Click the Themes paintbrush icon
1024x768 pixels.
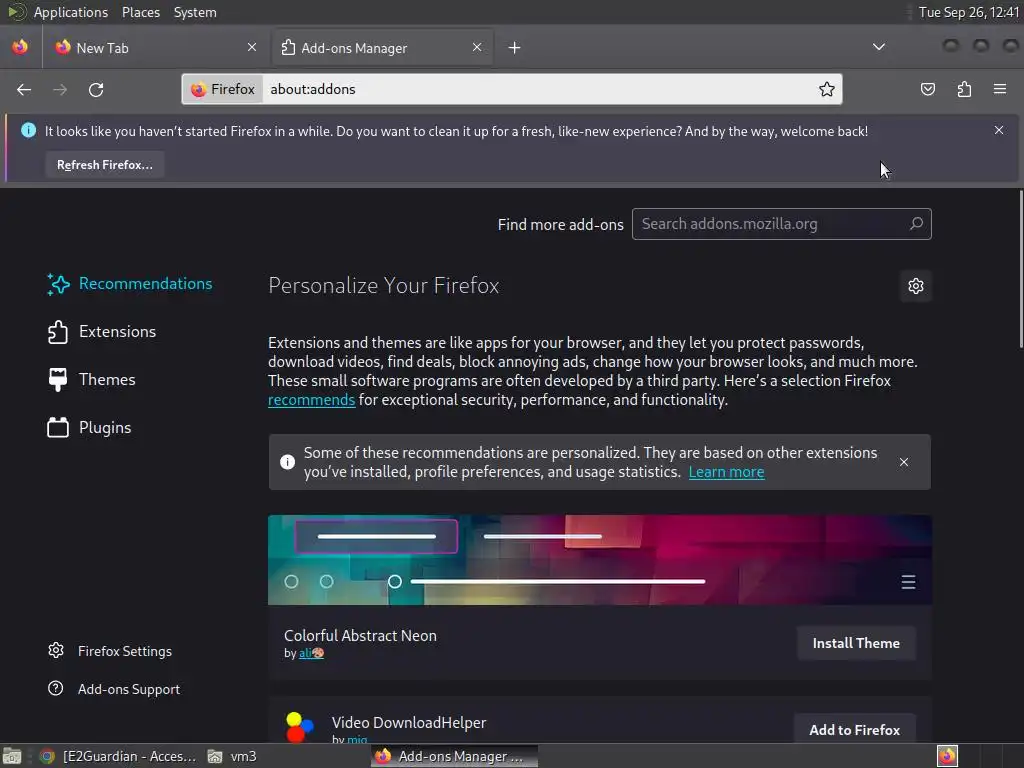57,379
